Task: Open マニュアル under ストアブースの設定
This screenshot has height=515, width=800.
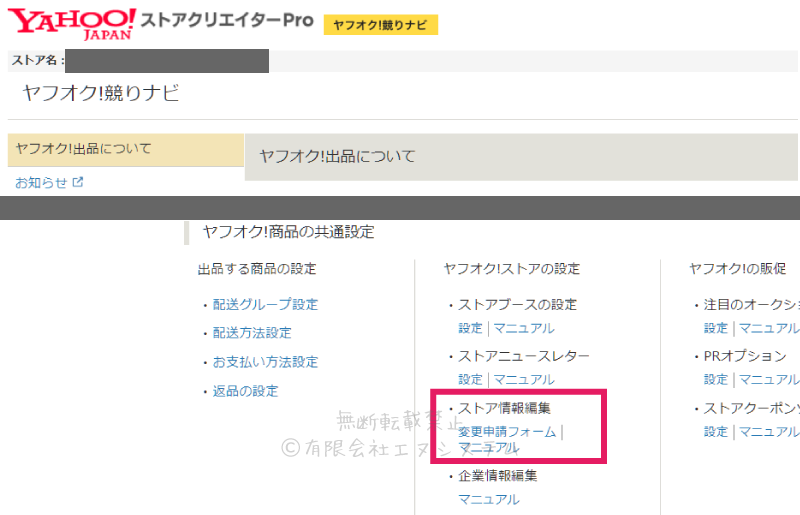Action: point(524,328)
